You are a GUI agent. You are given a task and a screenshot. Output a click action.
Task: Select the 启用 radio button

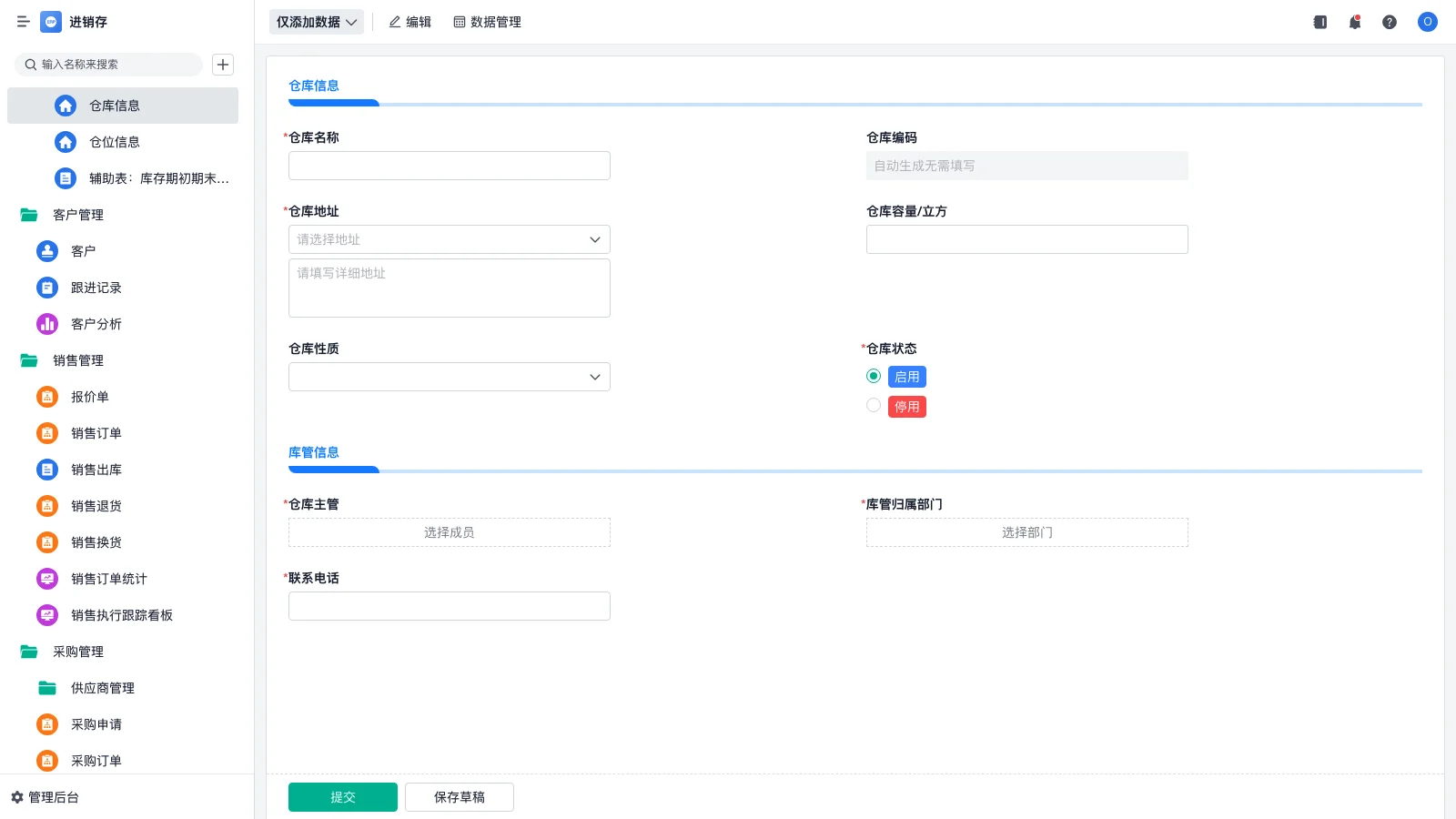click(x=874, y=376)
